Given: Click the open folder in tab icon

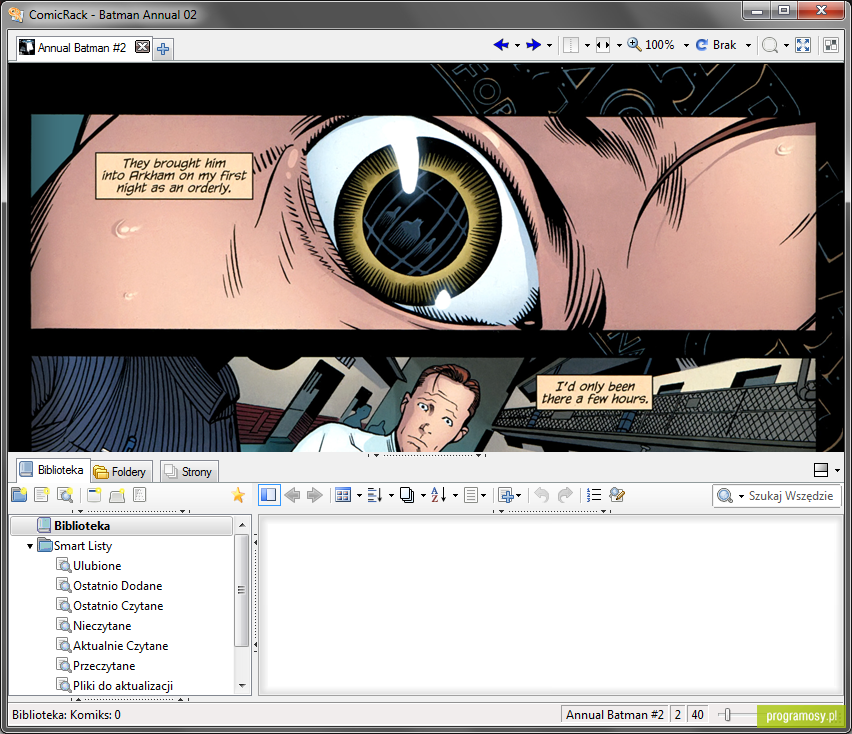Looking at the screenshot, I should point(117,494).
